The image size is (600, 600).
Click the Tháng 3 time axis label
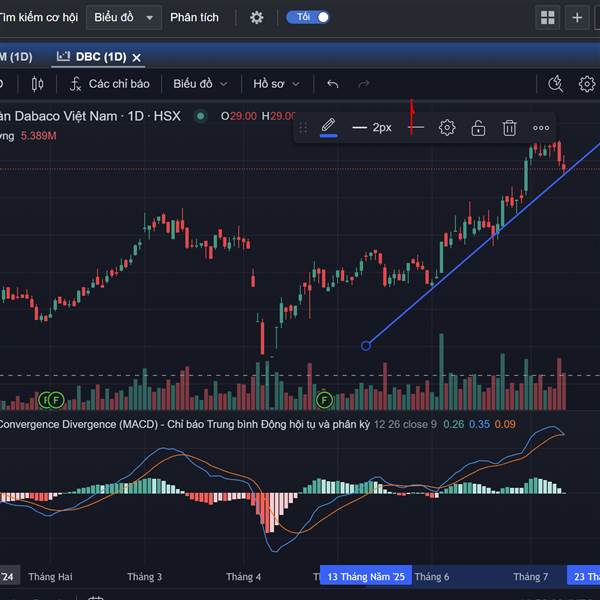coord(145,577)
